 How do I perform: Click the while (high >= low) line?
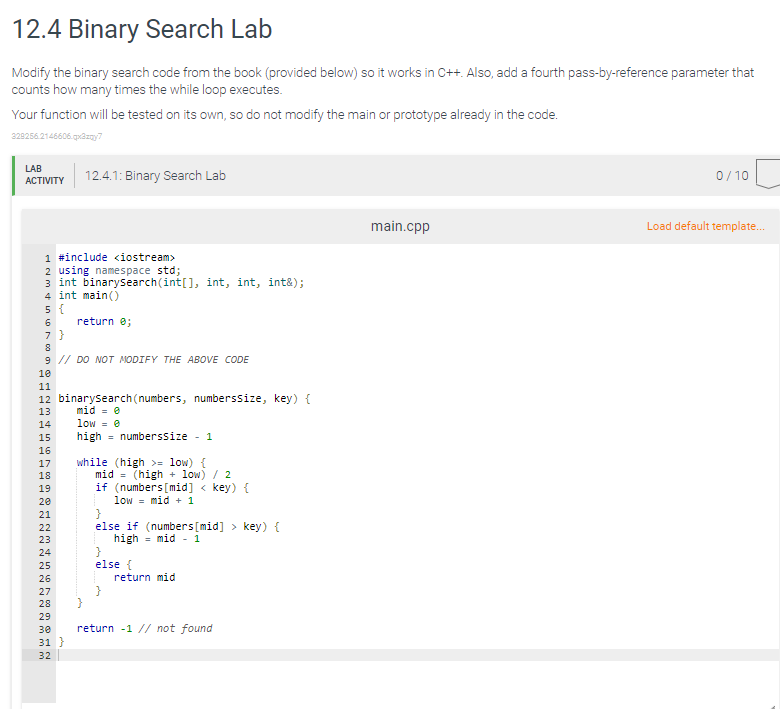pyautogui.click(x=141, y=462)
